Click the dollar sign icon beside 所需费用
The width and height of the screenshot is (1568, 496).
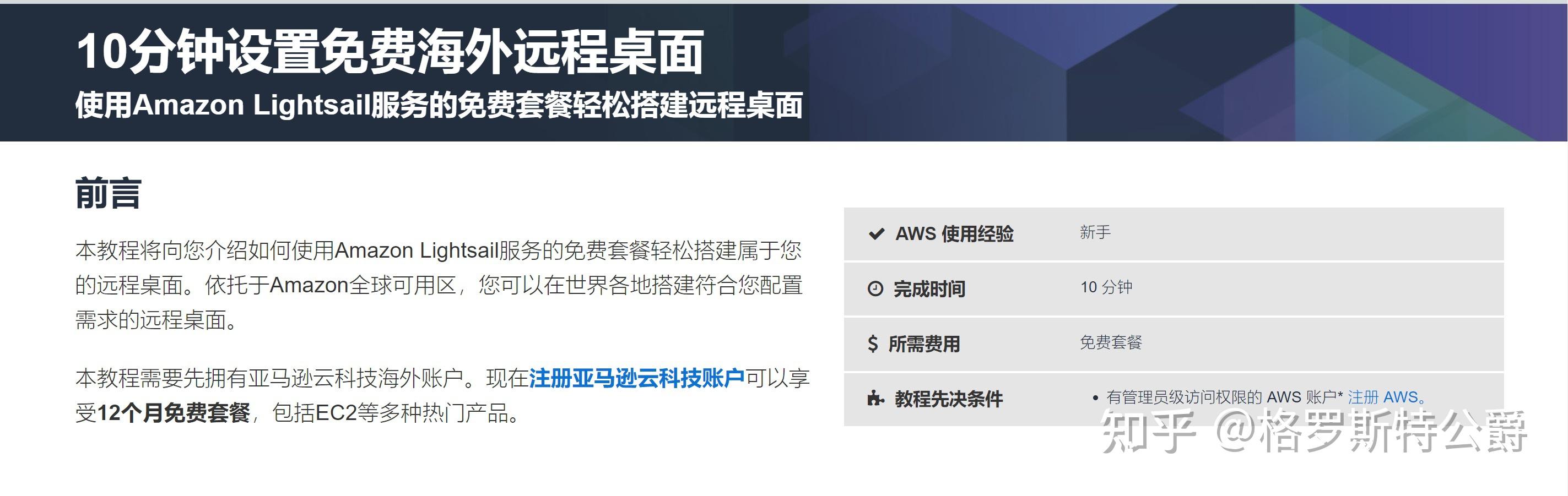pyautogui.click(x=873, y=344)
